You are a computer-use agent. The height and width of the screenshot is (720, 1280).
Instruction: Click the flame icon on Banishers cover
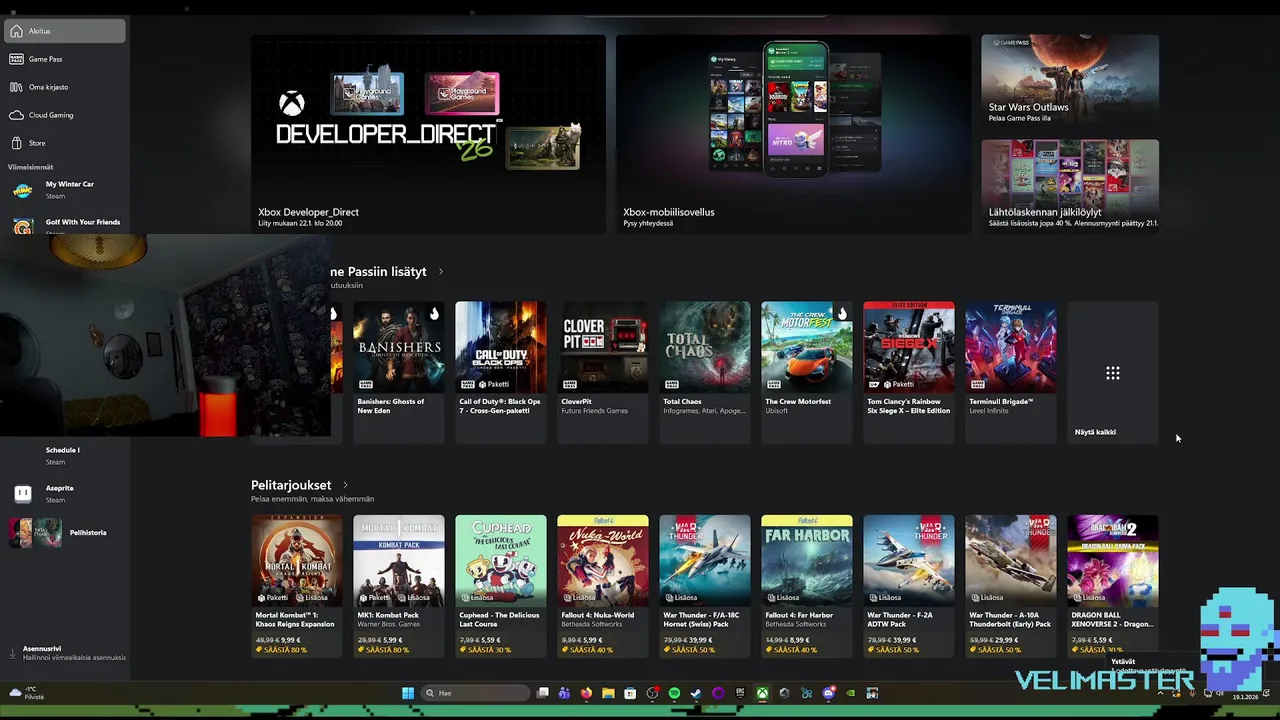[x=434, y=314]
